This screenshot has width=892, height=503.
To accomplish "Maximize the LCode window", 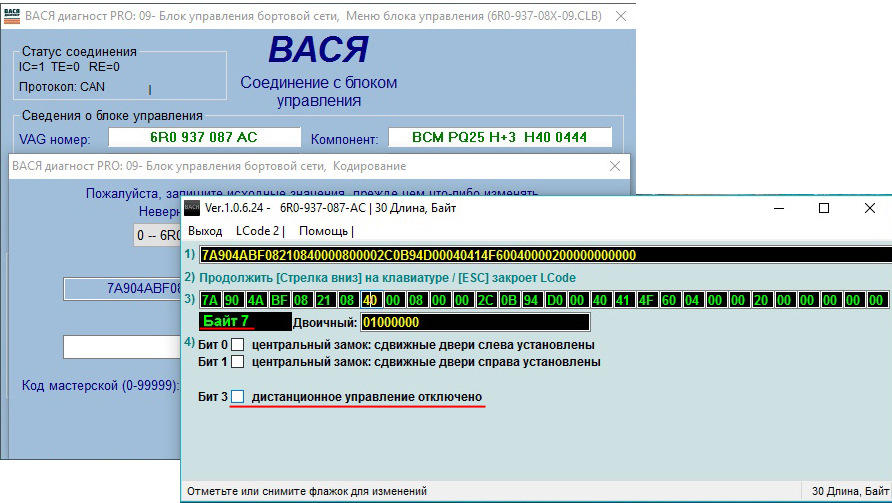I will pyautogui.click(x=824, y=208).
